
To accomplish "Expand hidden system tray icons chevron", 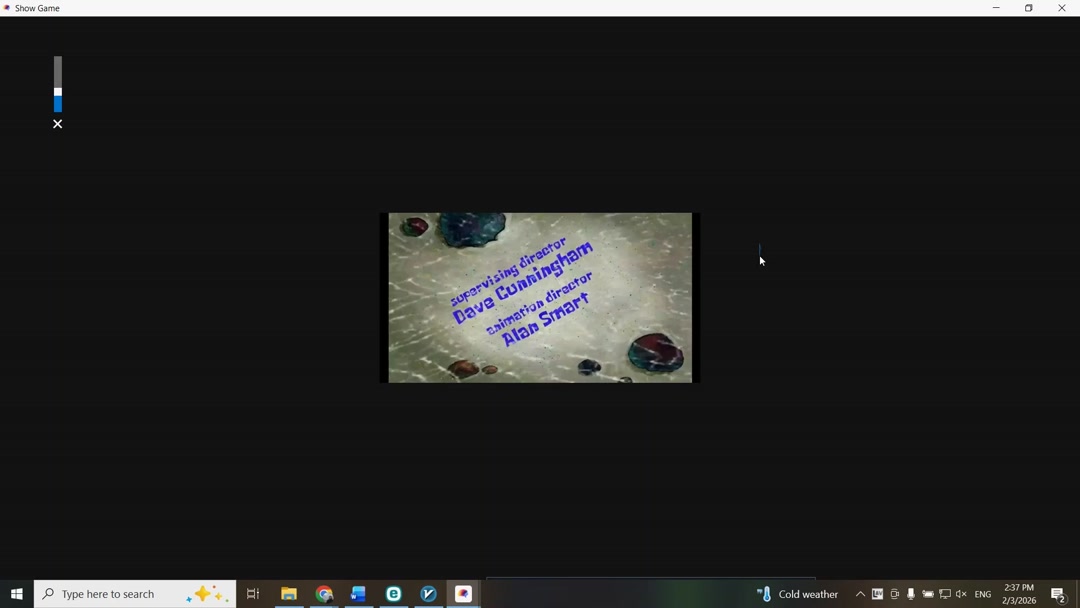I will (x=860, y=594).
